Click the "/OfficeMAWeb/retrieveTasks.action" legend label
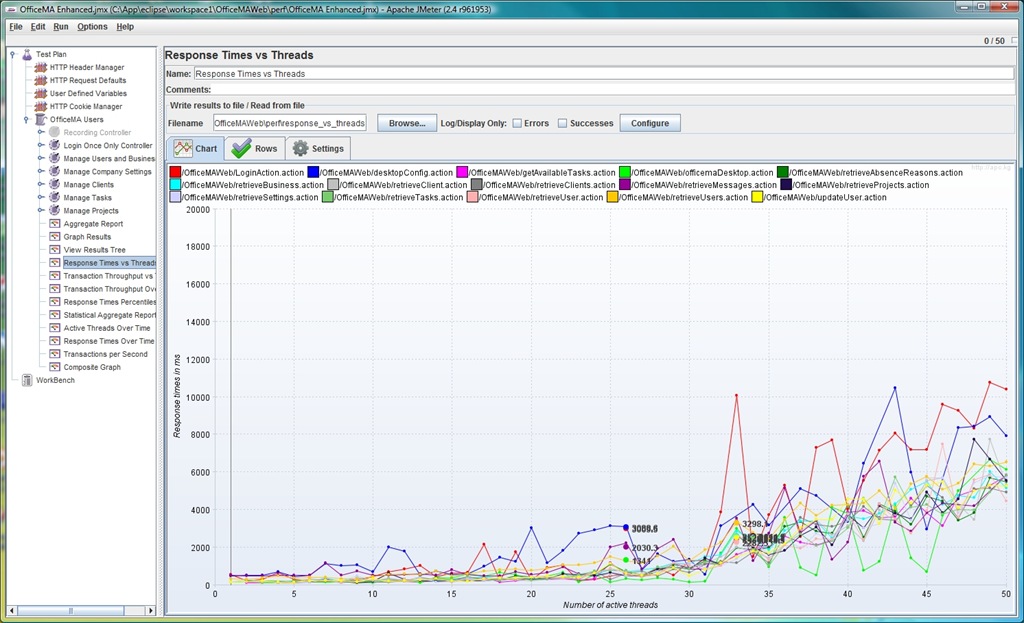The image size is (1024, 623). [x=399, y=197]
